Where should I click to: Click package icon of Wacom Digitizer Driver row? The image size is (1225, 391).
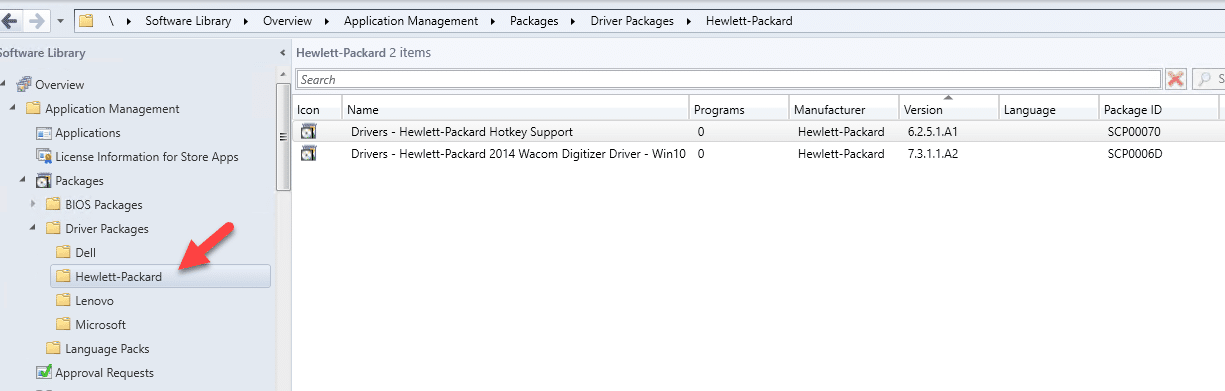309,154
